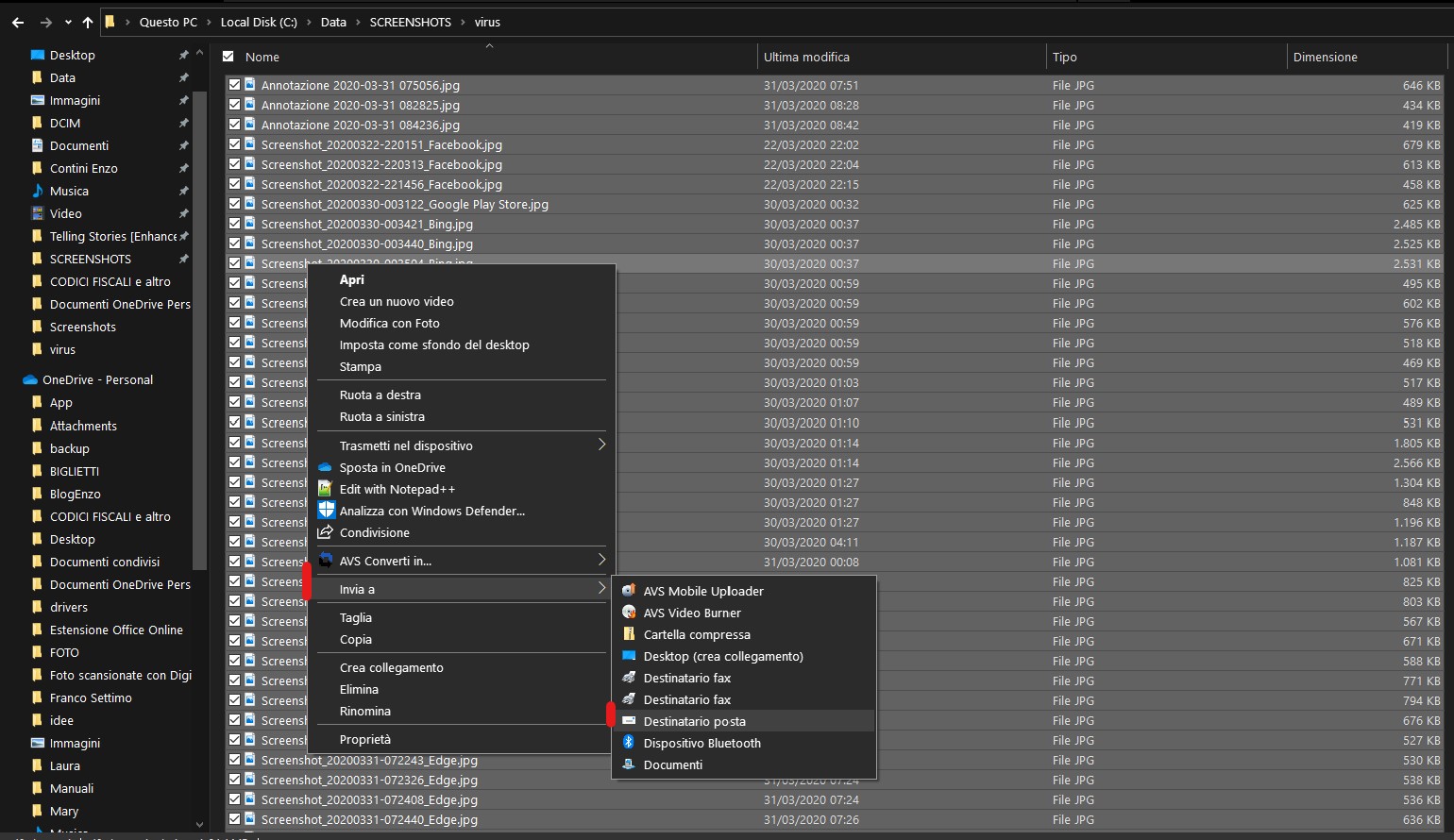Viewport: 1454px width, 840px height.
Task: Select Proprietà in the context menu
Action: [x=365, y=739]
